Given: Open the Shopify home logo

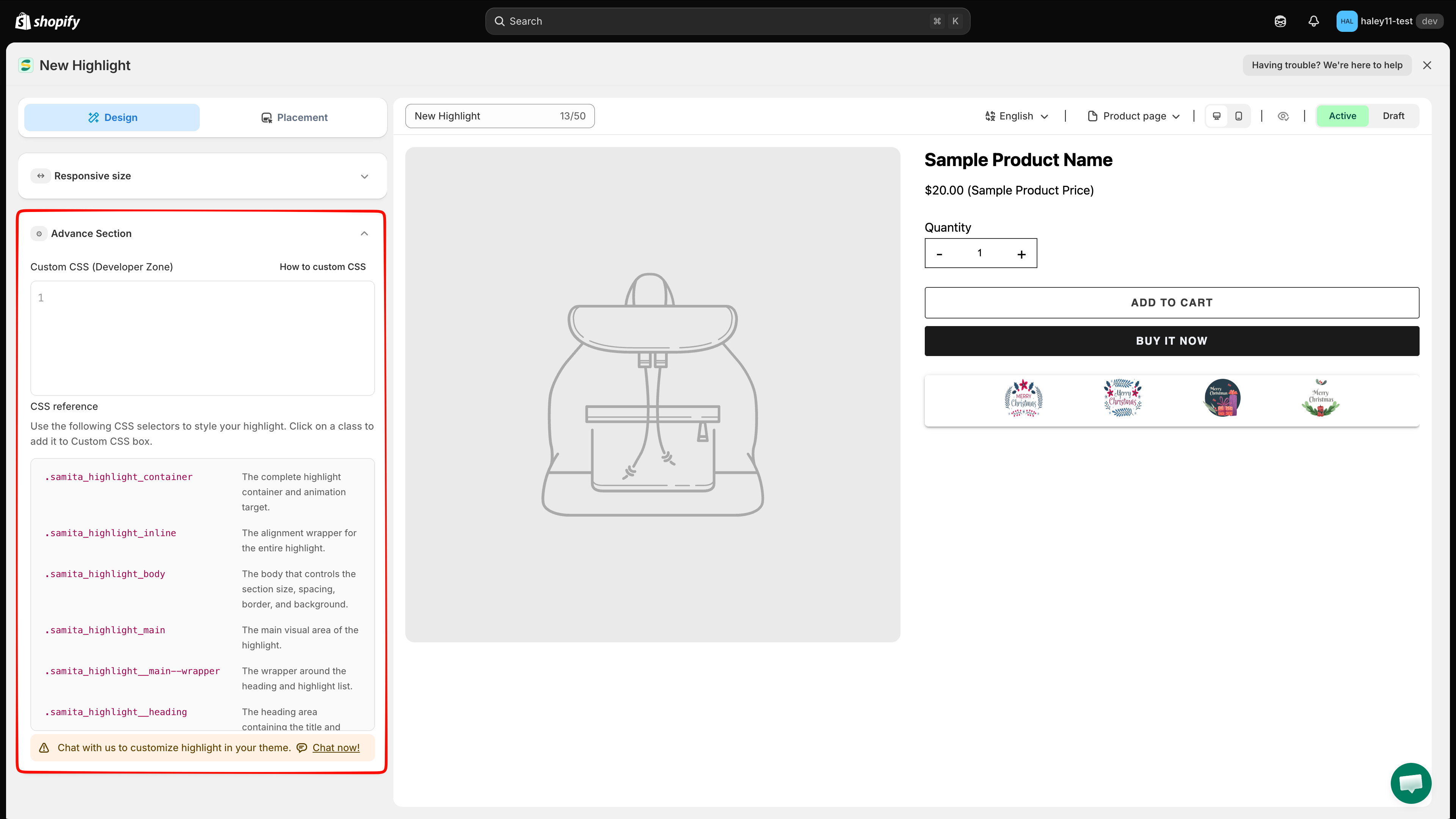Looking at the screenshot, I should pyautogui.click(x=47, y=21).
